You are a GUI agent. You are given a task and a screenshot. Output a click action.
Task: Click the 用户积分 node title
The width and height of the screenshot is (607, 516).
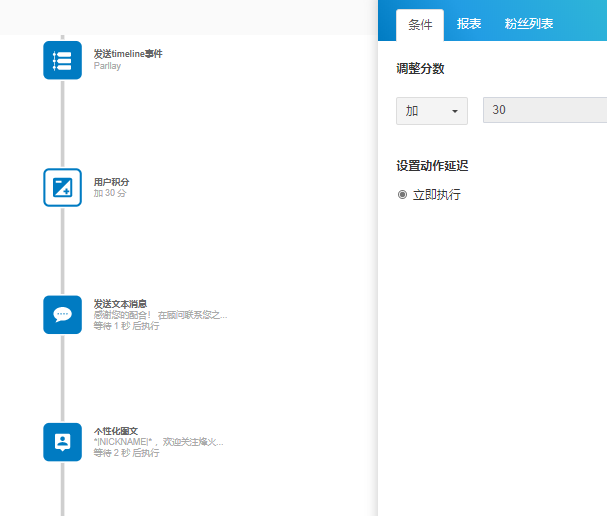(111, 182)
